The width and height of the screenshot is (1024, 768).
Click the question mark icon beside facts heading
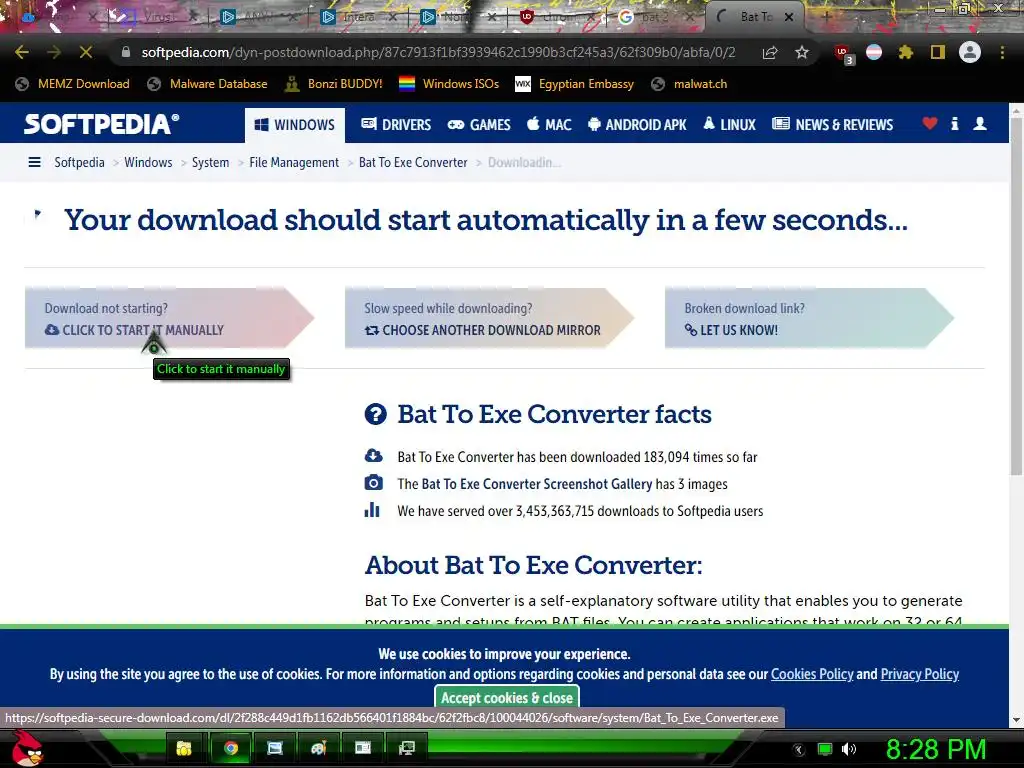tap(376, 414)
